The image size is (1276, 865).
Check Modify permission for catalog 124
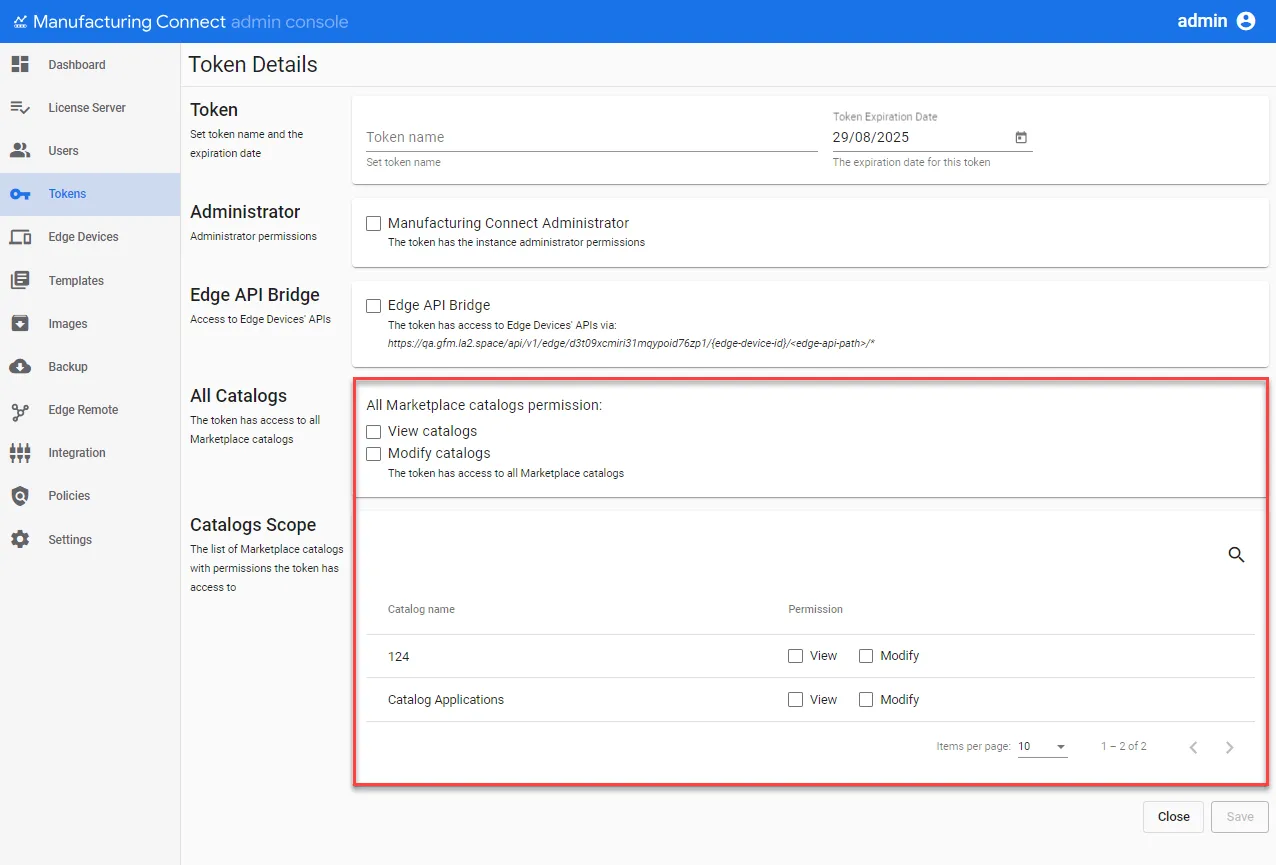(x=866, y=656)
